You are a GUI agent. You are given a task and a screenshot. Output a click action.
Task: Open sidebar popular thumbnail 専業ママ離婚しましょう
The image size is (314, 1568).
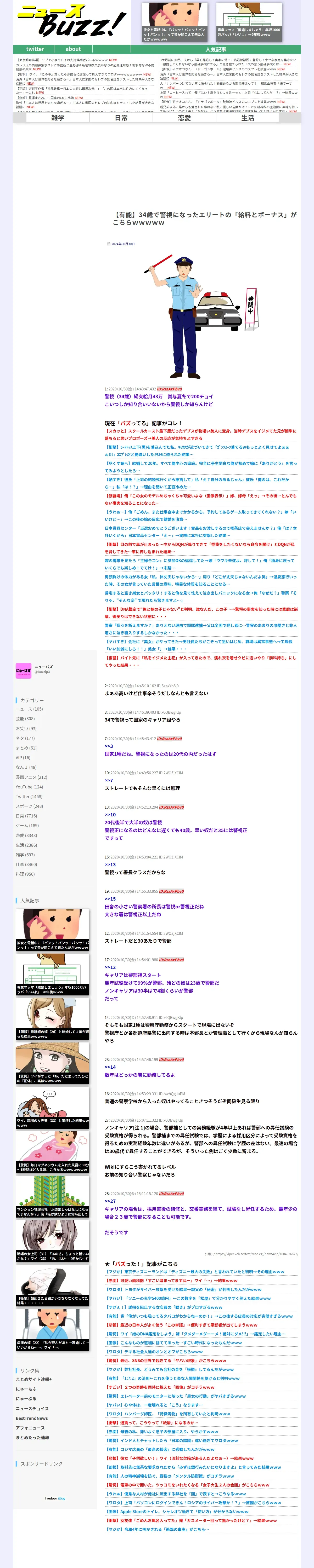[52, 975]
